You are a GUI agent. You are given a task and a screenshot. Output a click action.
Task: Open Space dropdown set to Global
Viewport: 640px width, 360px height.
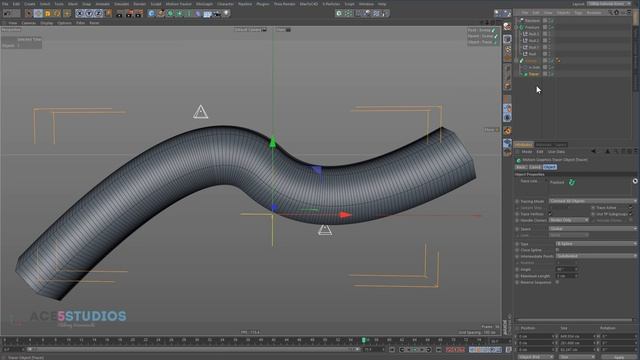593,229
